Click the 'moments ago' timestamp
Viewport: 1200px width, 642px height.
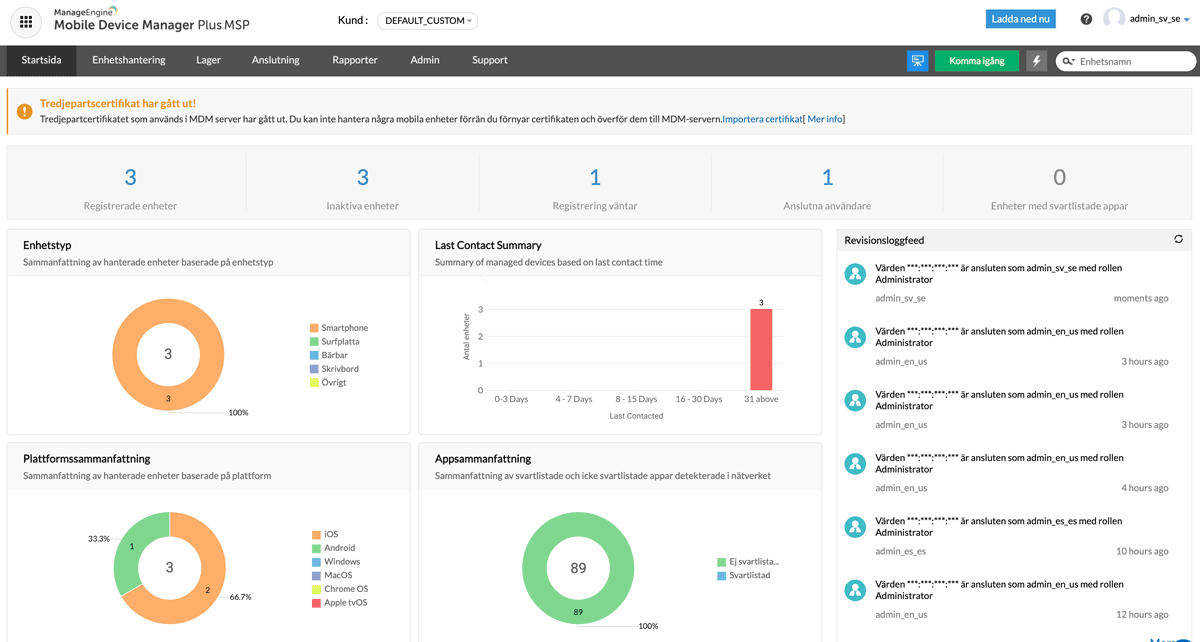(x=1141, y=298)
